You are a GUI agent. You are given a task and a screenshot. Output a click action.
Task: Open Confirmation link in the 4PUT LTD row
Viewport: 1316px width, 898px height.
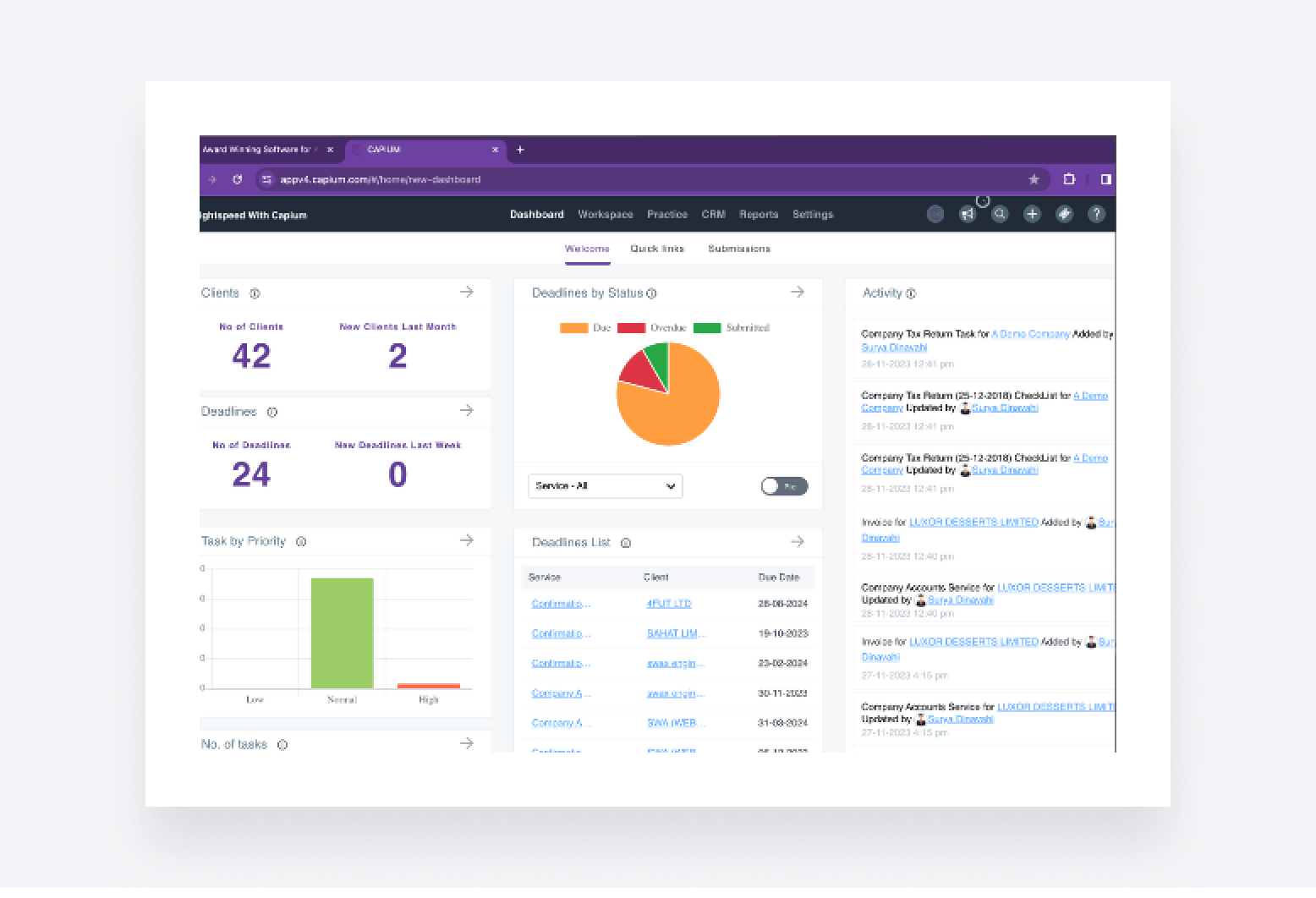click(x=561, y=604)
